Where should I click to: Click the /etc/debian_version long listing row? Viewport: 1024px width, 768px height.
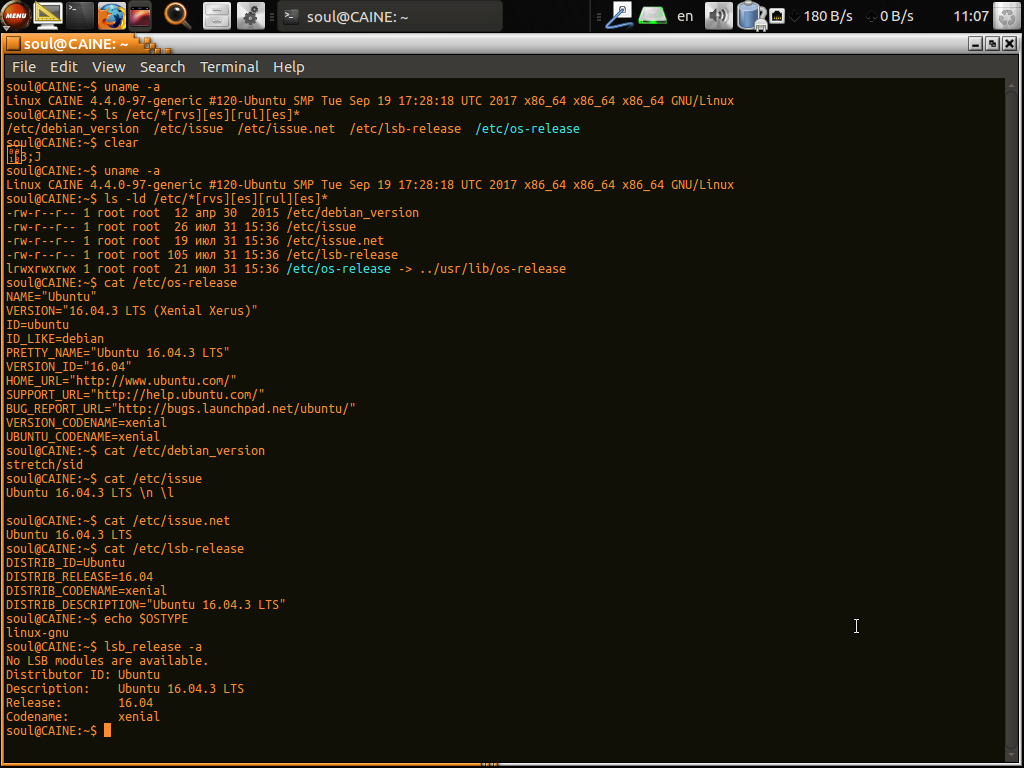coord(212,212)
